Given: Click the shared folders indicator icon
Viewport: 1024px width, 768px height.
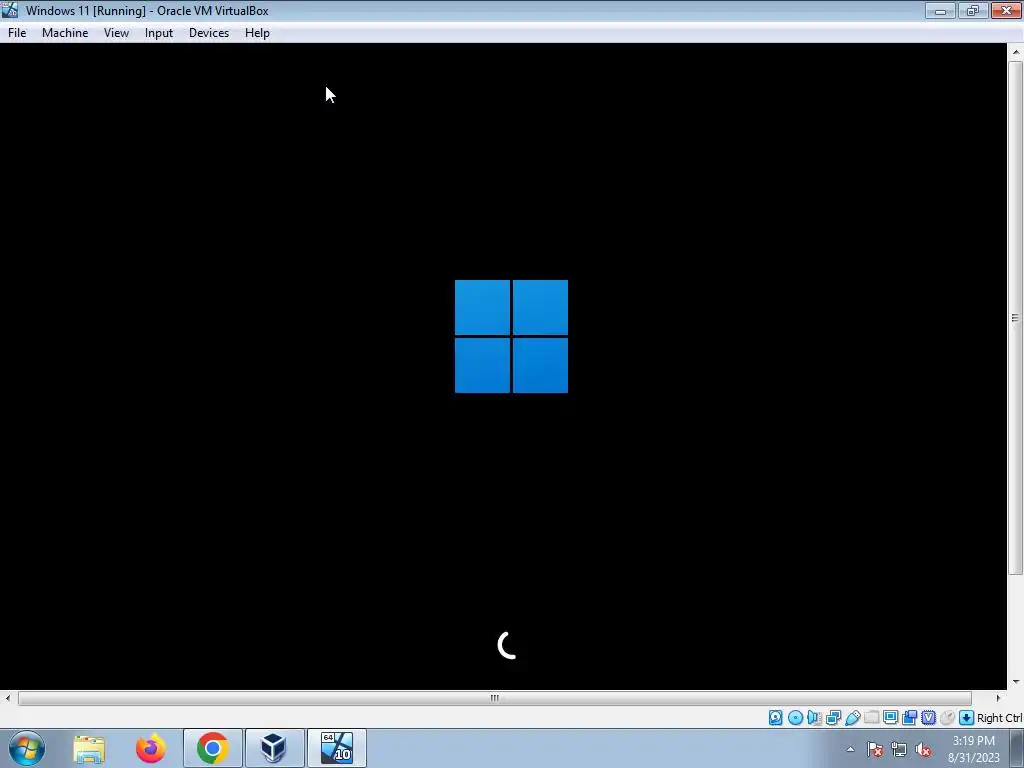Looking at the screenshot, I should coord(871,718).
